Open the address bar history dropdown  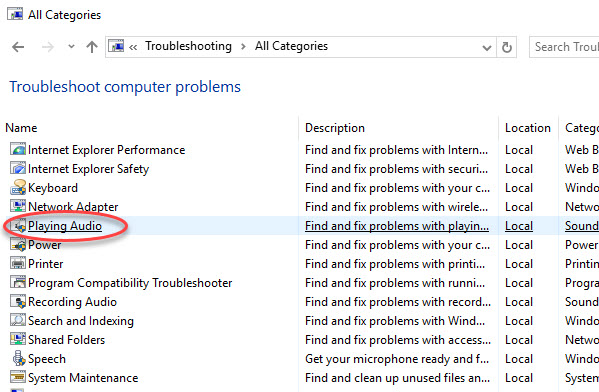point(487,47)
